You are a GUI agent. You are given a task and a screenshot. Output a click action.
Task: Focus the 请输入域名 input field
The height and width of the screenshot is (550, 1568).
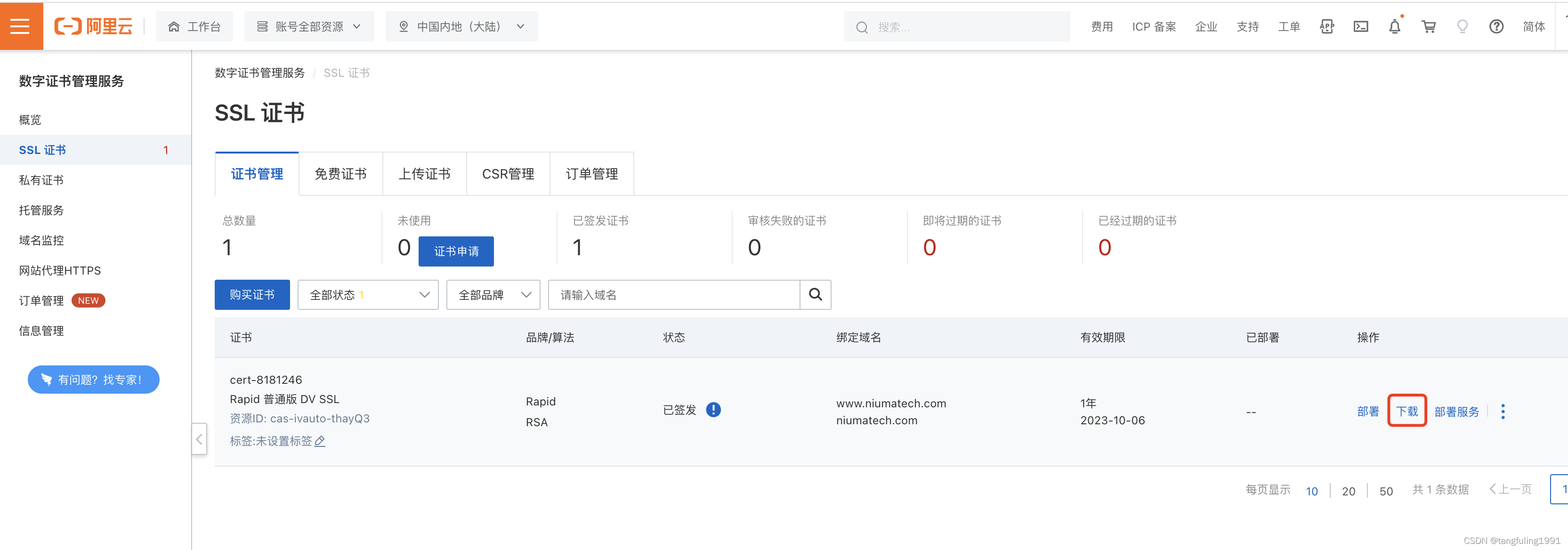pyautogui.click(x=674, y=295)
